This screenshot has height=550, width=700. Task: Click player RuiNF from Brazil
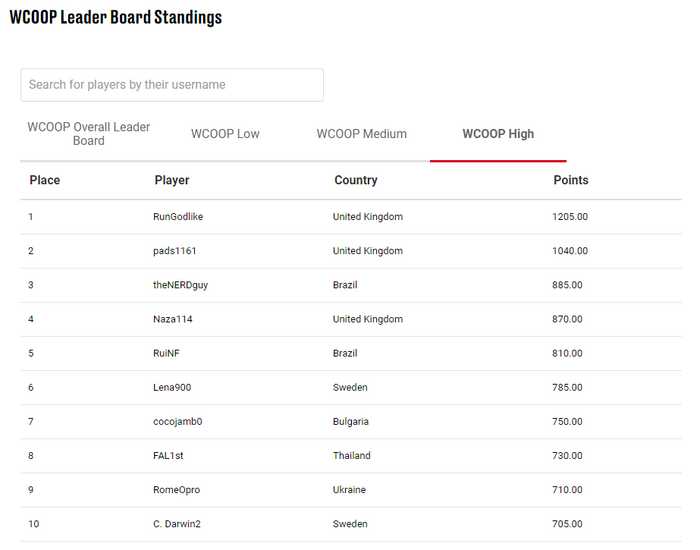pyautogui.click(x=166, y=354)
